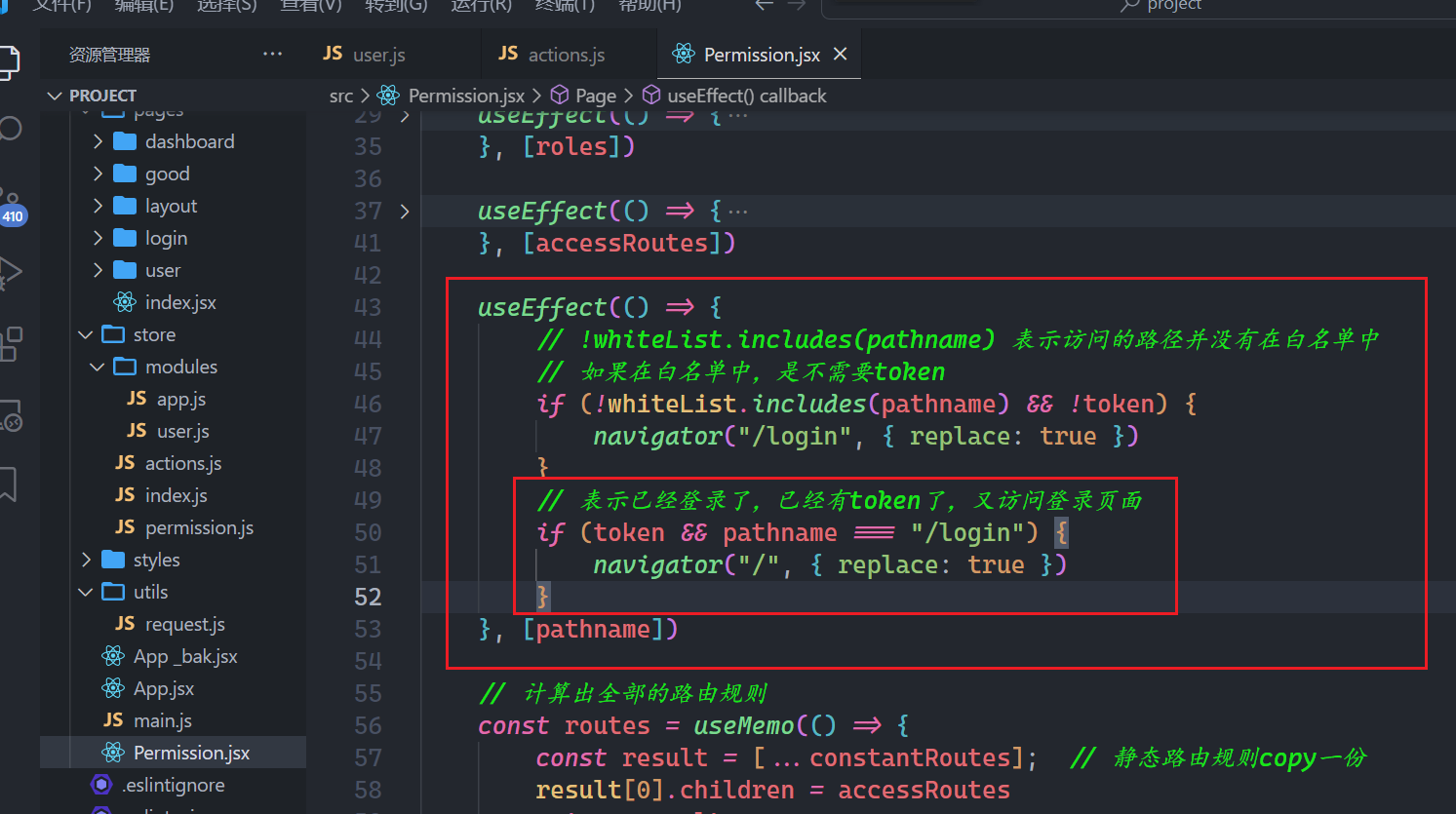Open index.jsx in the pages folder
Screen dimensions: 1456x814
[x=180, y=302]
